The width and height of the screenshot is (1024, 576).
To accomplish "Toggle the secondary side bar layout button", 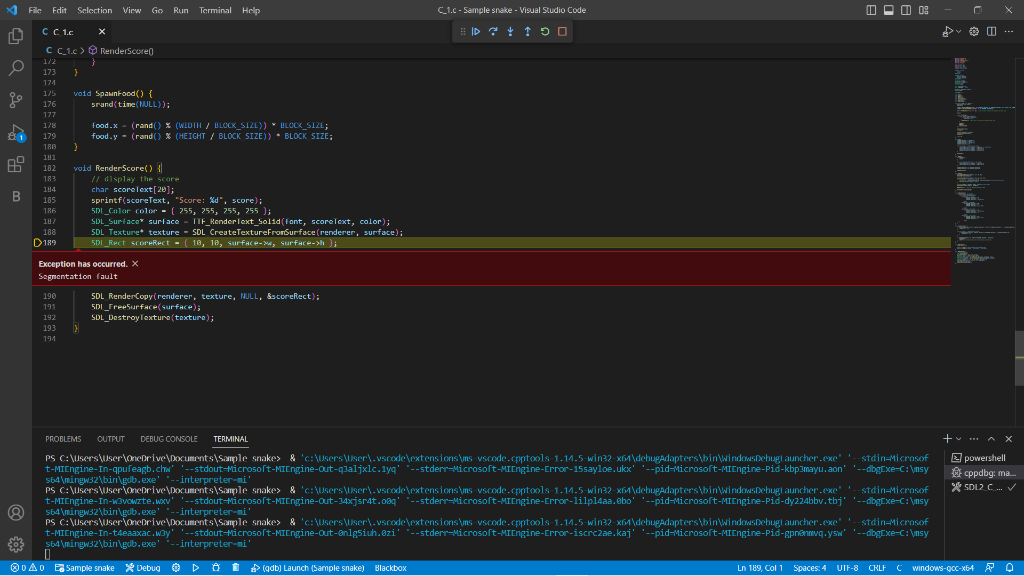I will click(906, 10).
